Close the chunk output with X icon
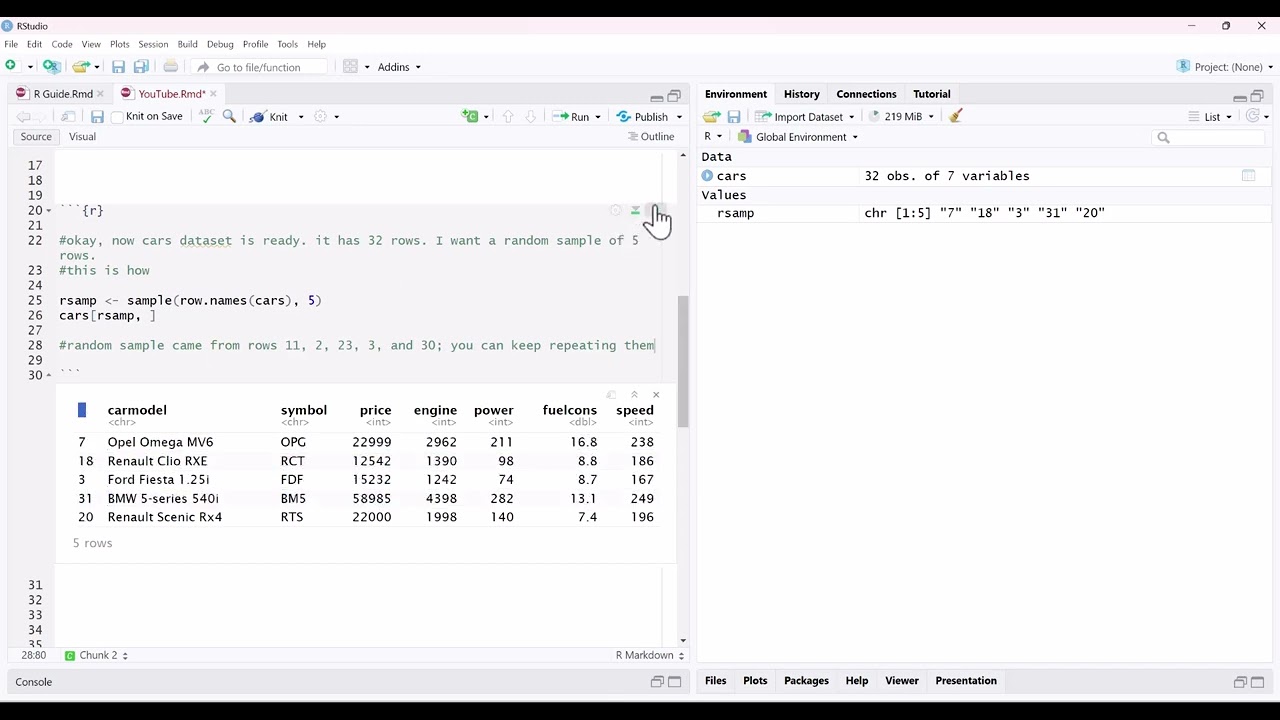The image size is (1280, 720). 656,395
